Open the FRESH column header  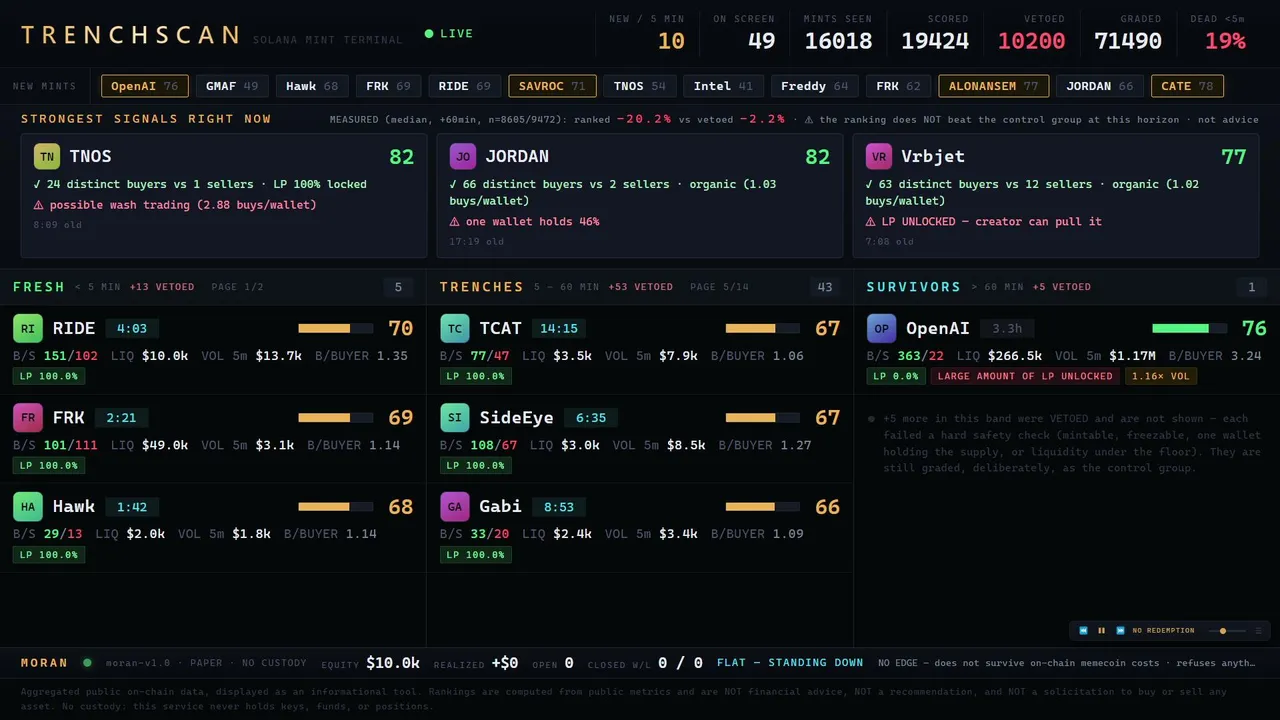[x=39, y=287]
